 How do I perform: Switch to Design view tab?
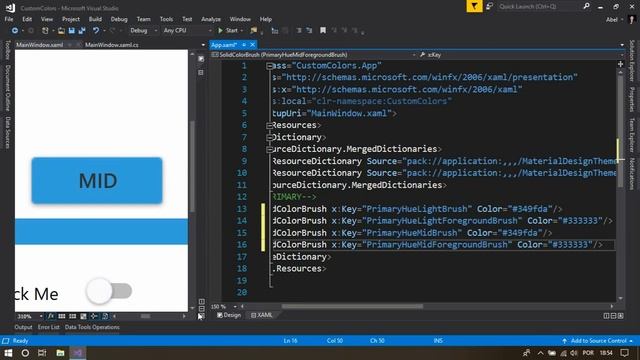[x=229, y=315]
